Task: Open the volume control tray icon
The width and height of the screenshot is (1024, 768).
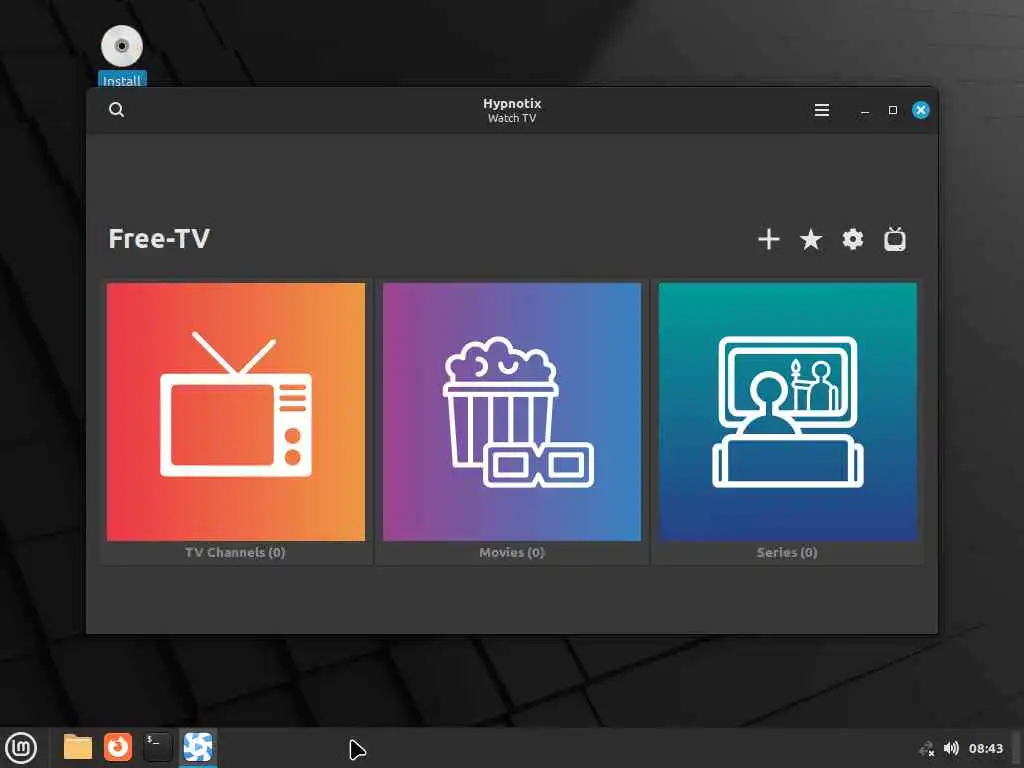Action: (951, 748)
